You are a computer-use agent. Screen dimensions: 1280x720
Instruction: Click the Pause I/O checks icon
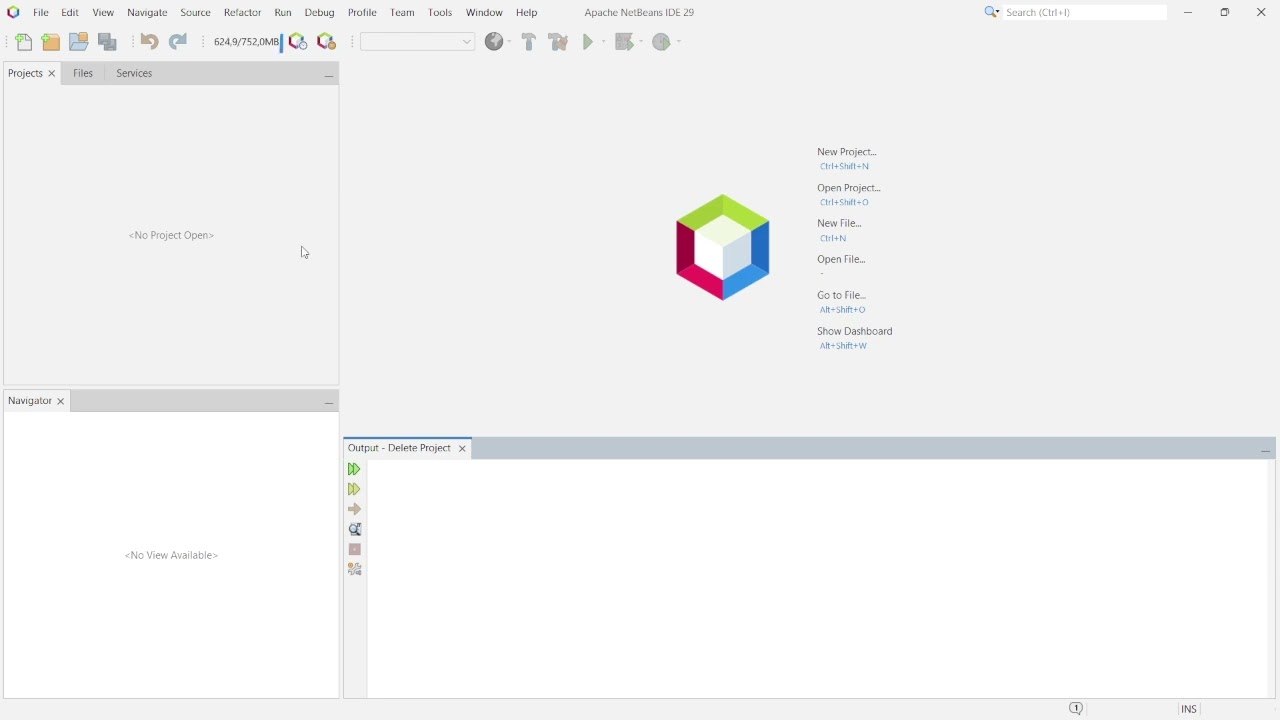point(326,42)
